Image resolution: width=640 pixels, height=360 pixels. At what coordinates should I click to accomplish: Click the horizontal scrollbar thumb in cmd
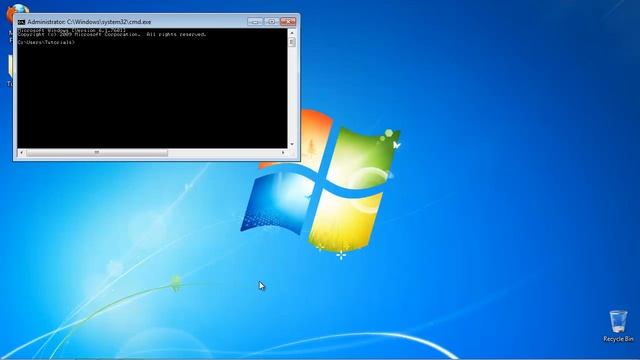point(97,153)
